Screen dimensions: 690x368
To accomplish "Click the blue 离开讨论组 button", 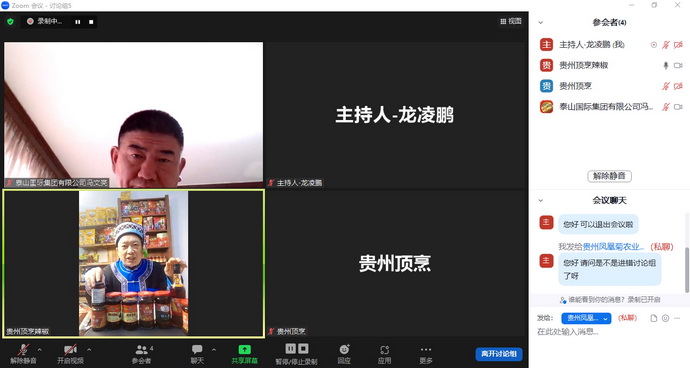I will 499,354.
